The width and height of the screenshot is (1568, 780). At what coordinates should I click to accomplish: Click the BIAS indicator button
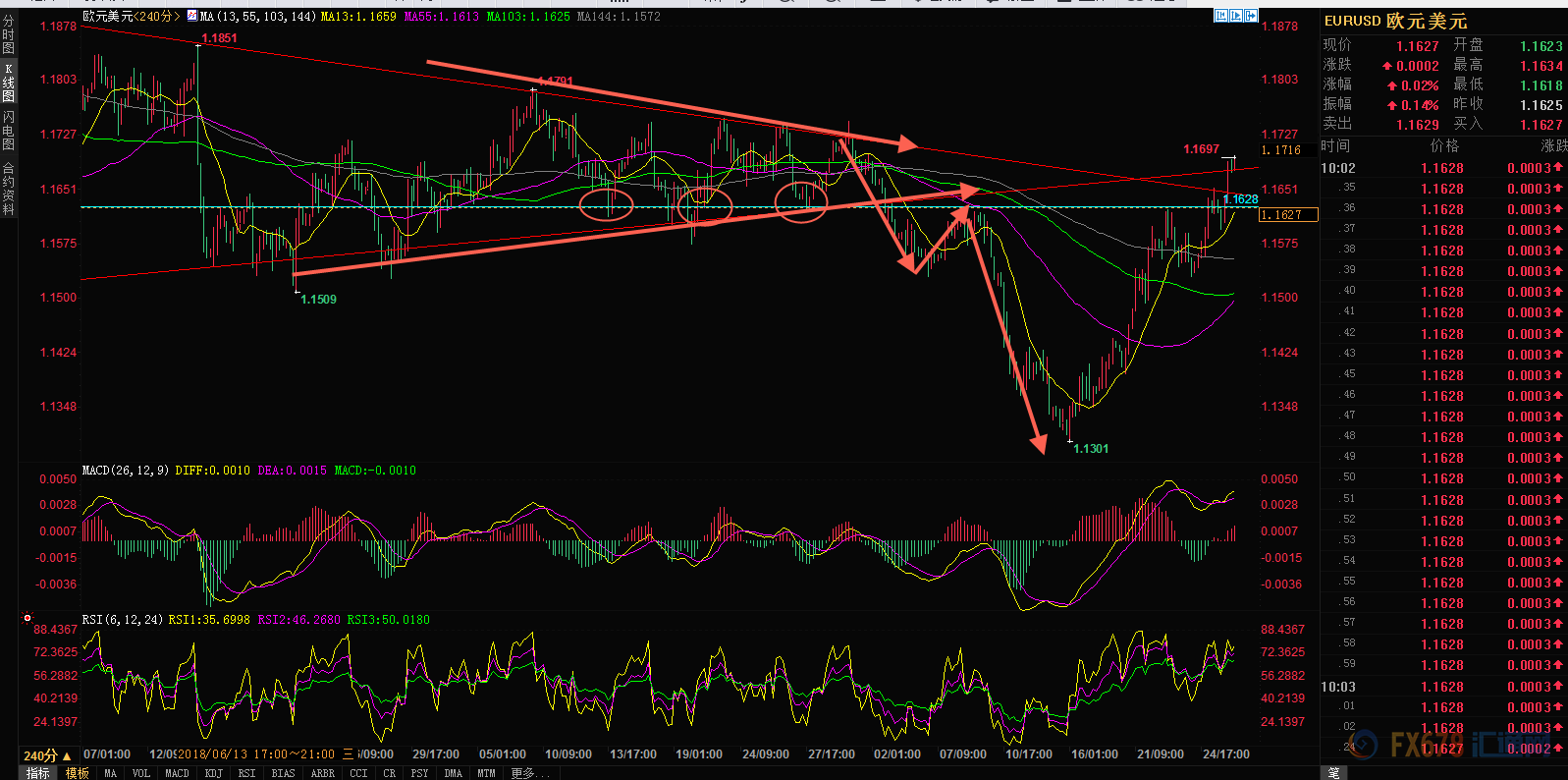point(283,773)
